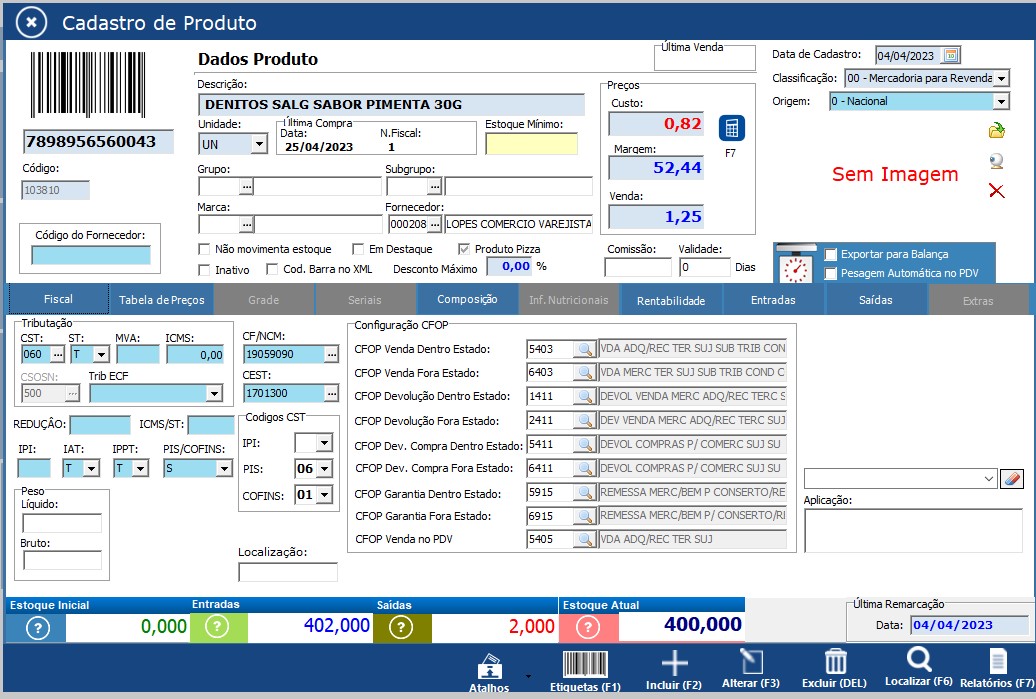Expand the Origem dropdown list
Viewport: 1036px width, 699px height.
1001,101
